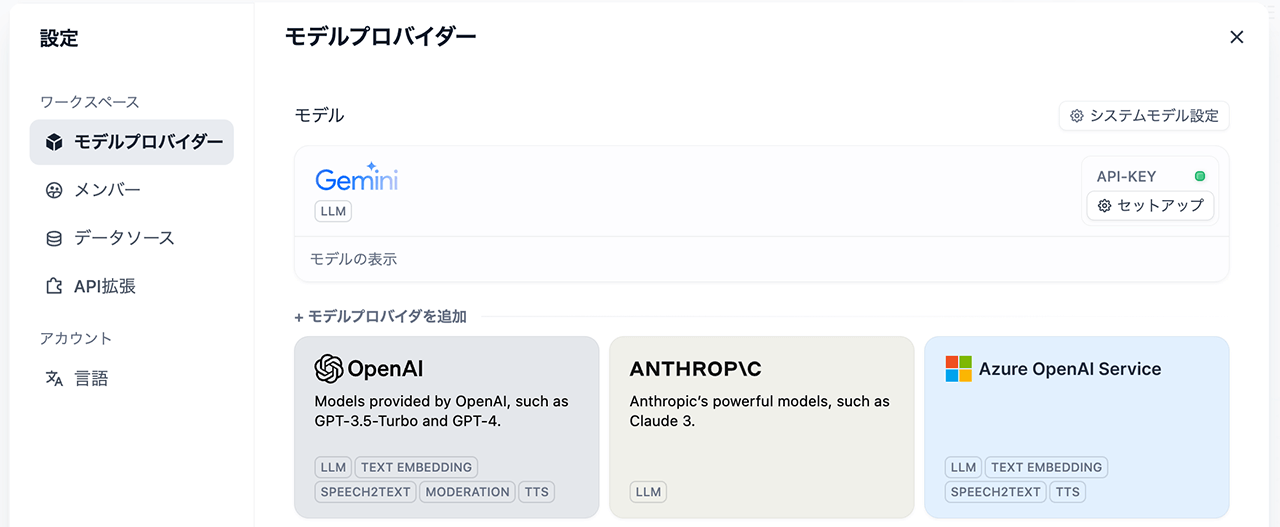Click the OpenAI logo icon
Viewport: 1280px width, 527px height.
pyautogui.click(x=329, y=369)
